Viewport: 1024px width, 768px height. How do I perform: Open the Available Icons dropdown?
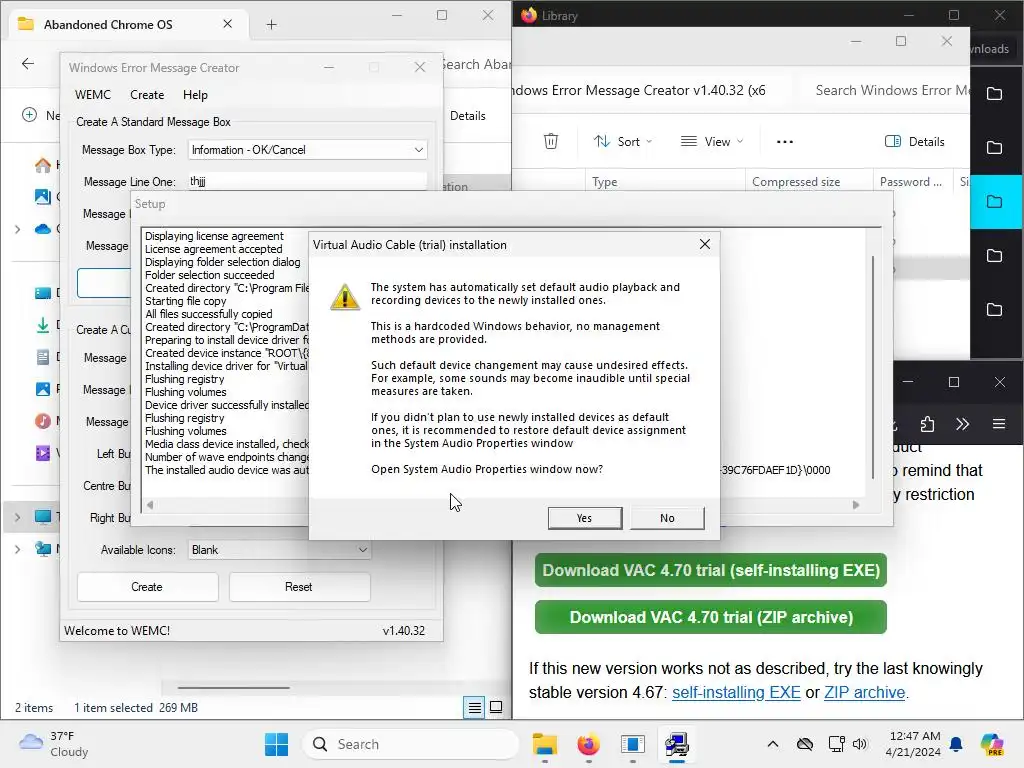[x=280, y=550]
